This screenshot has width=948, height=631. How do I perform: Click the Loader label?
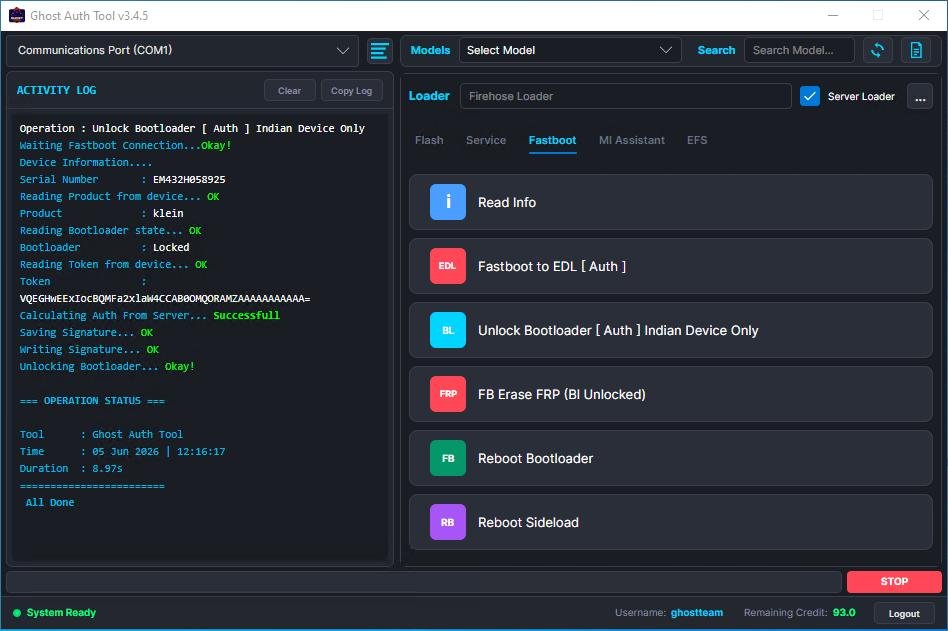point(429,96)
